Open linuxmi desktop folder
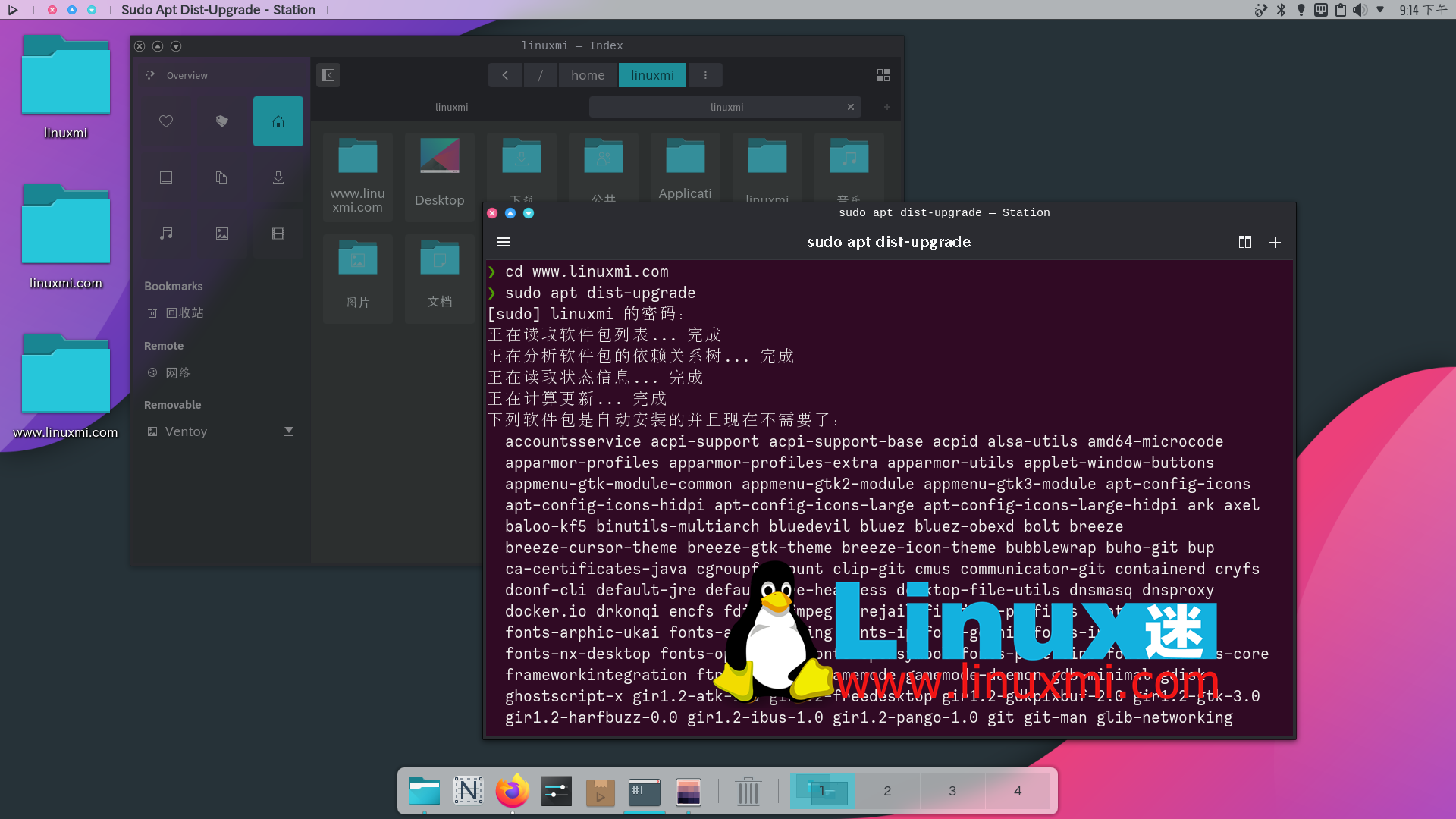Image resolution: width=1456 pixels, height=819 pixels. [66, 87]
